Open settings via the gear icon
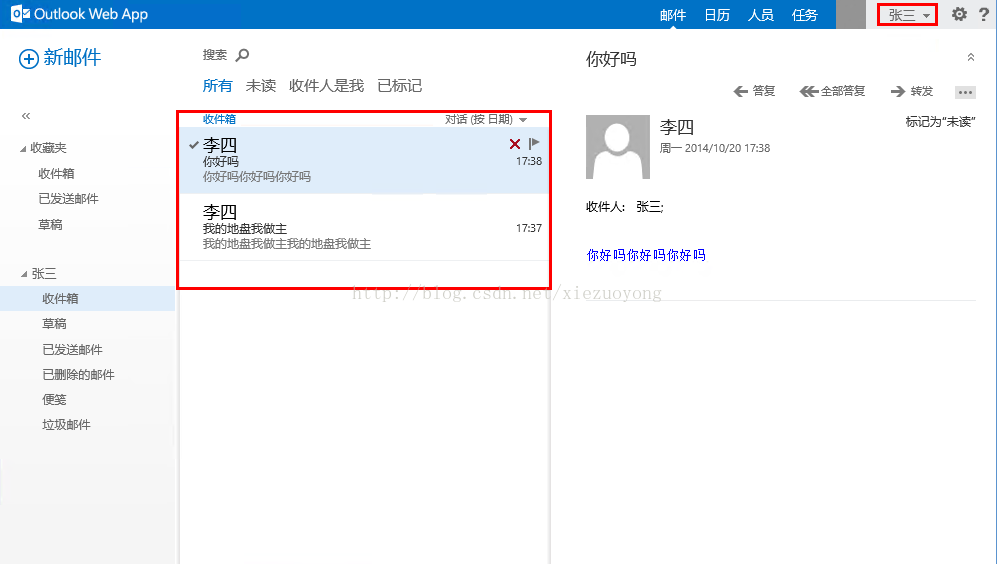 (959, 14)
